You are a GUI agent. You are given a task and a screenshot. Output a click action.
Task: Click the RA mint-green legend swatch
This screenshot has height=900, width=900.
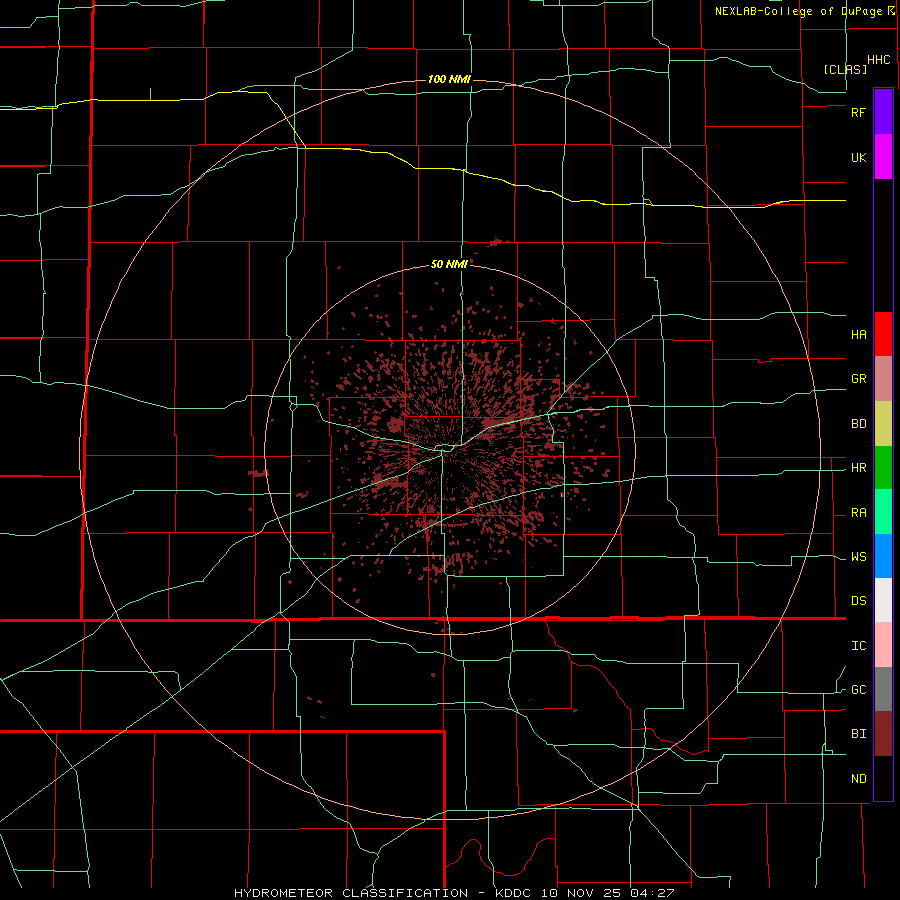tap(883, 512)
